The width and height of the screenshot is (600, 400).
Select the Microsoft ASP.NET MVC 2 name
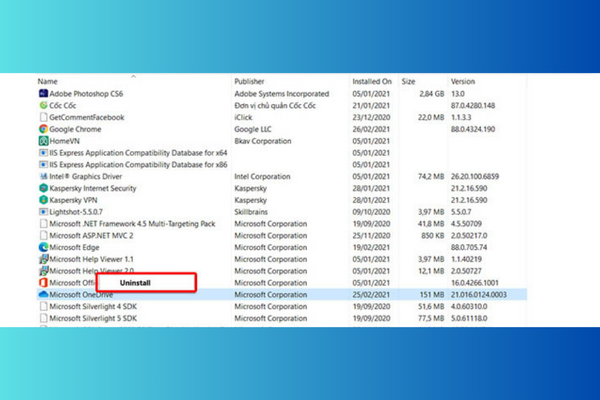click(91, 235)
